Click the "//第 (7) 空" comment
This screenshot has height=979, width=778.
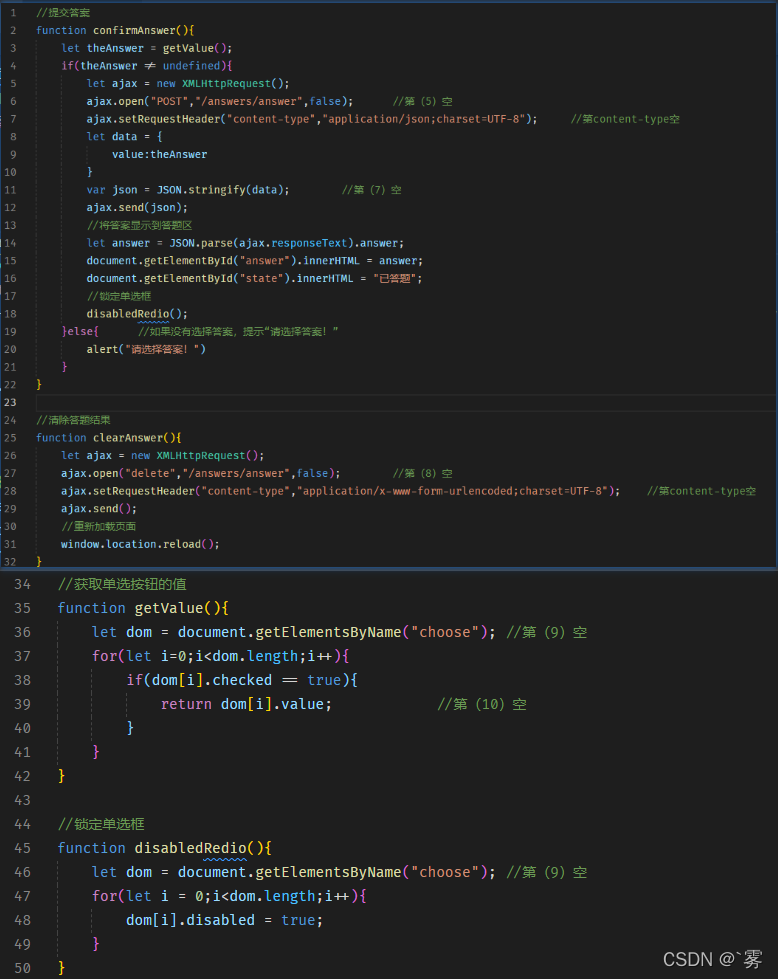(372, 190)
